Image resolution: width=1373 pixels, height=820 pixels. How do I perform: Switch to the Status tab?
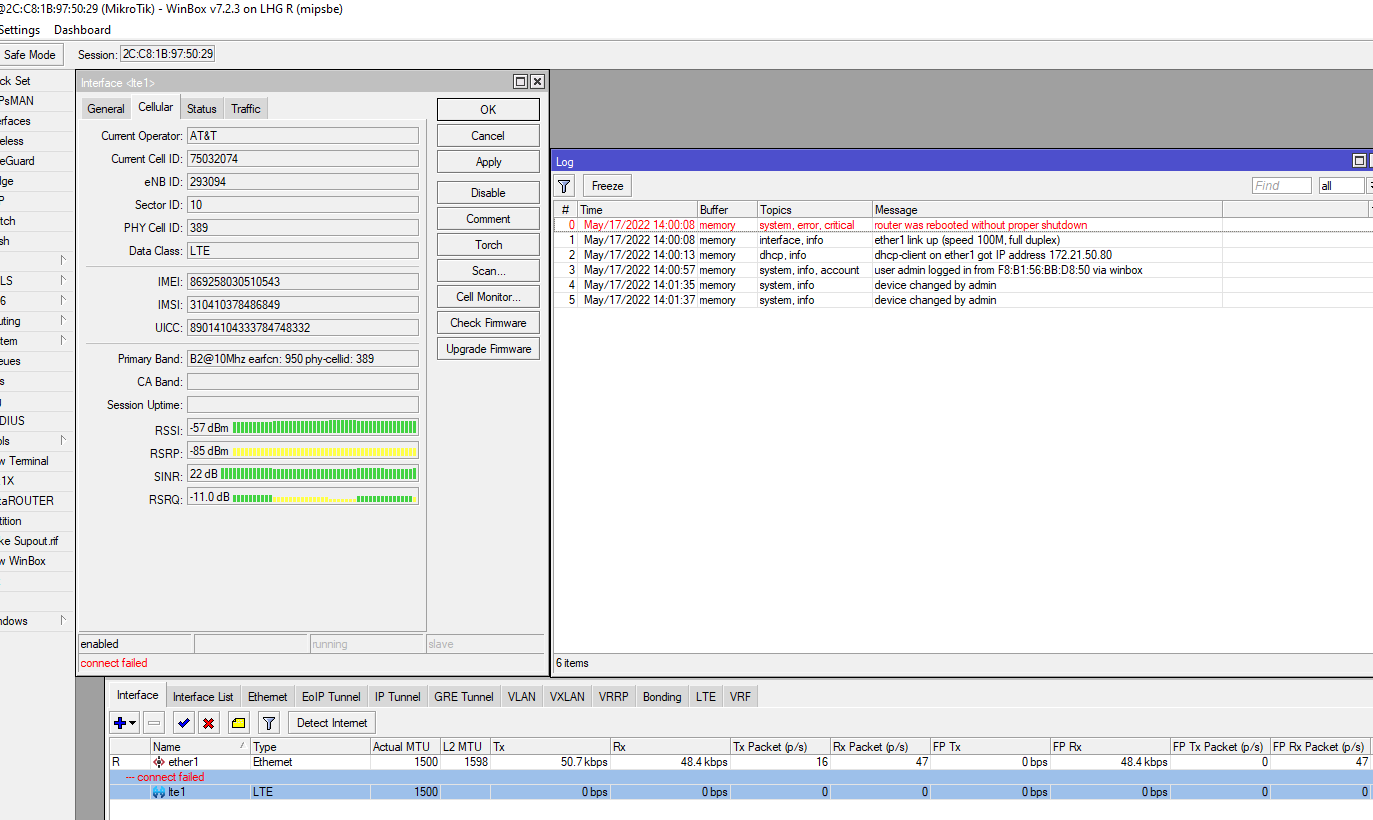coord(201,109)
